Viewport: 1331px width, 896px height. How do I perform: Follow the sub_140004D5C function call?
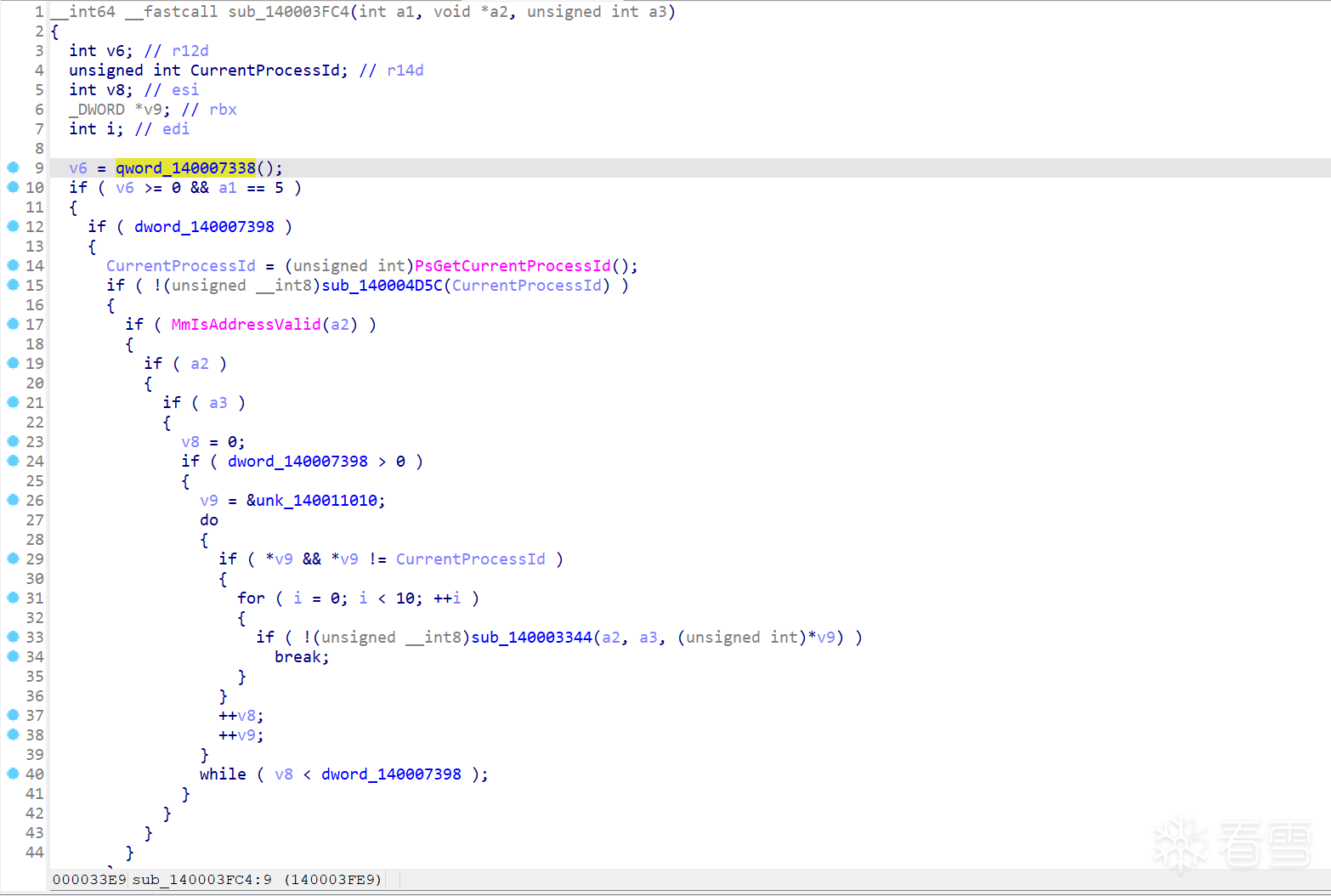click(382, 286)
